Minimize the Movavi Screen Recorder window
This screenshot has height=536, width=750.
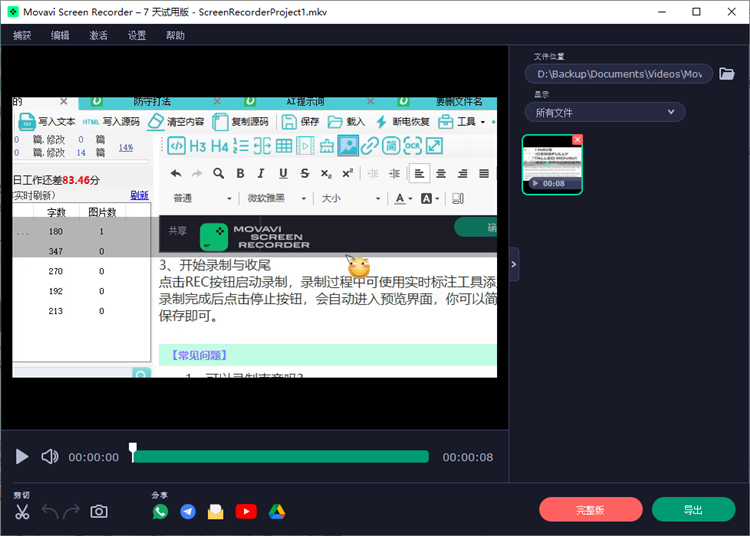click(662, 12)
